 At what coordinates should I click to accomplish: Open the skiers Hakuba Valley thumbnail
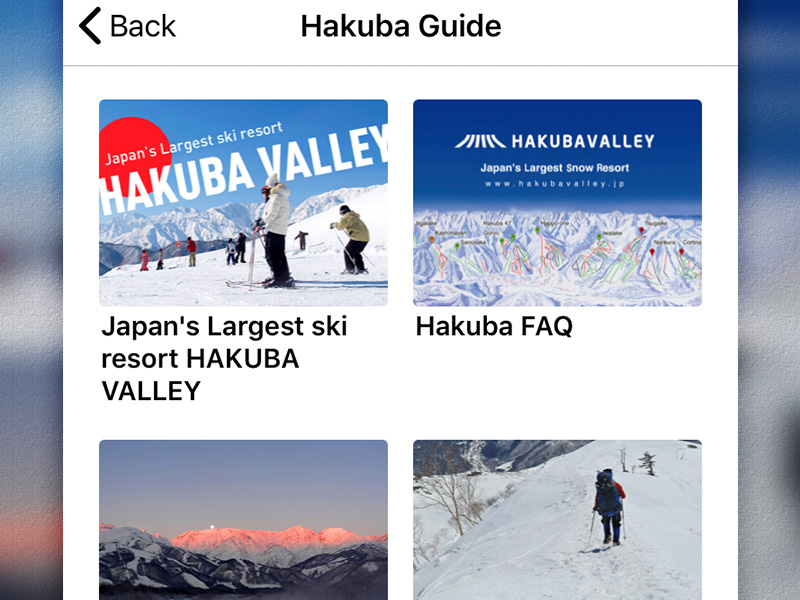243,203
